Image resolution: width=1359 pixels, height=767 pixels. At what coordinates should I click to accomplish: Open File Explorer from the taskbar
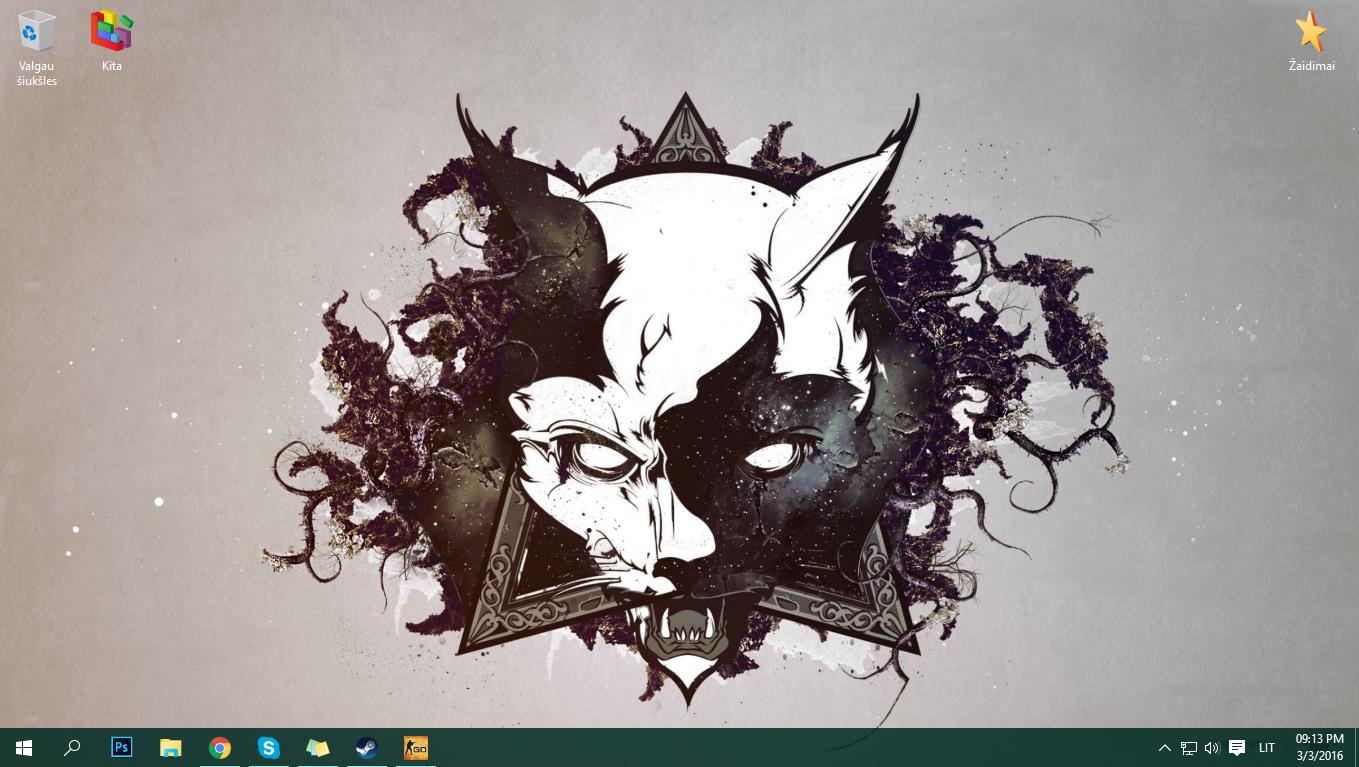click(x=171, y=747)
